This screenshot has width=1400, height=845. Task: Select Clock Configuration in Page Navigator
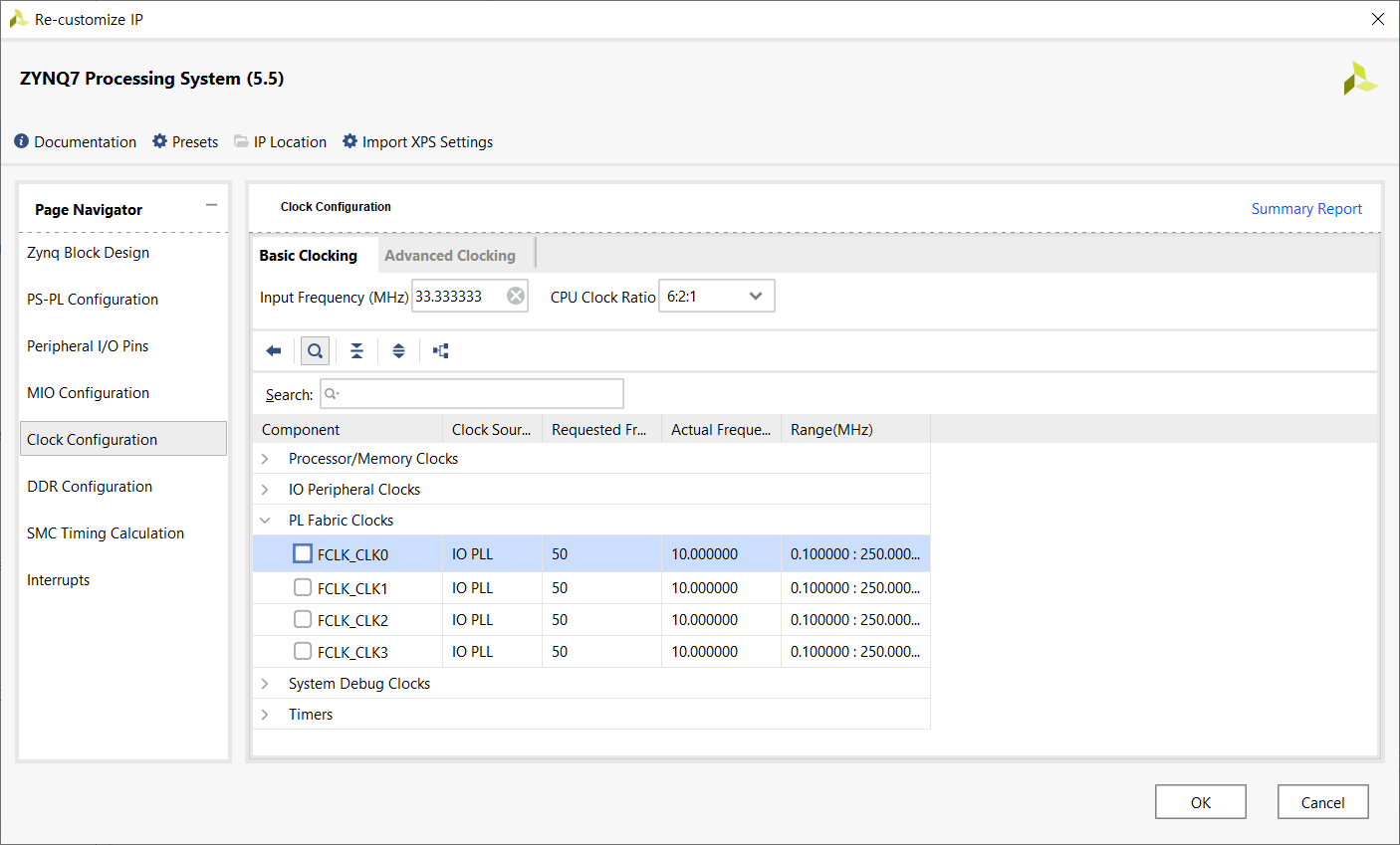[x=123, y=439]
